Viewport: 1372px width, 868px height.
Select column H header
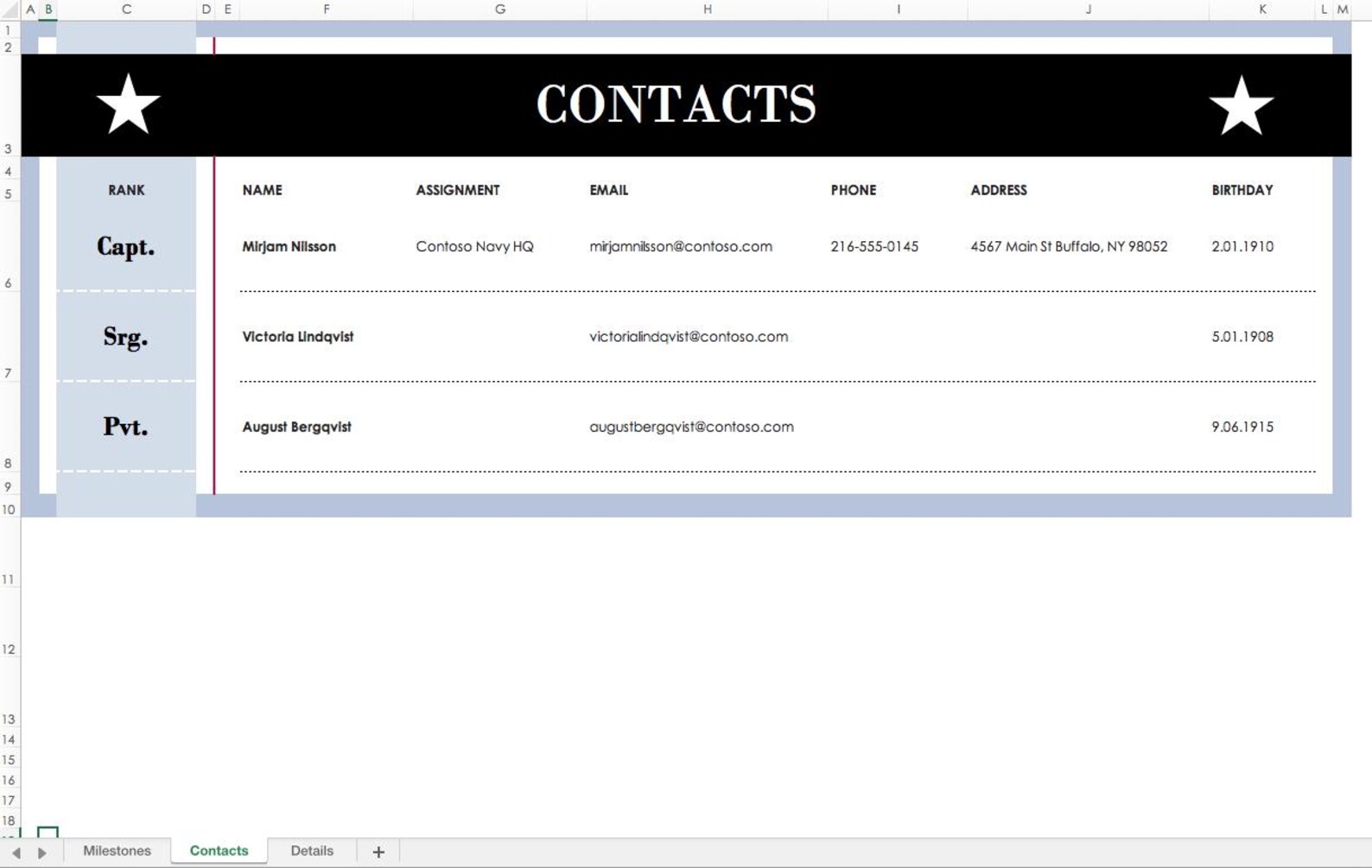pos(707,10)
